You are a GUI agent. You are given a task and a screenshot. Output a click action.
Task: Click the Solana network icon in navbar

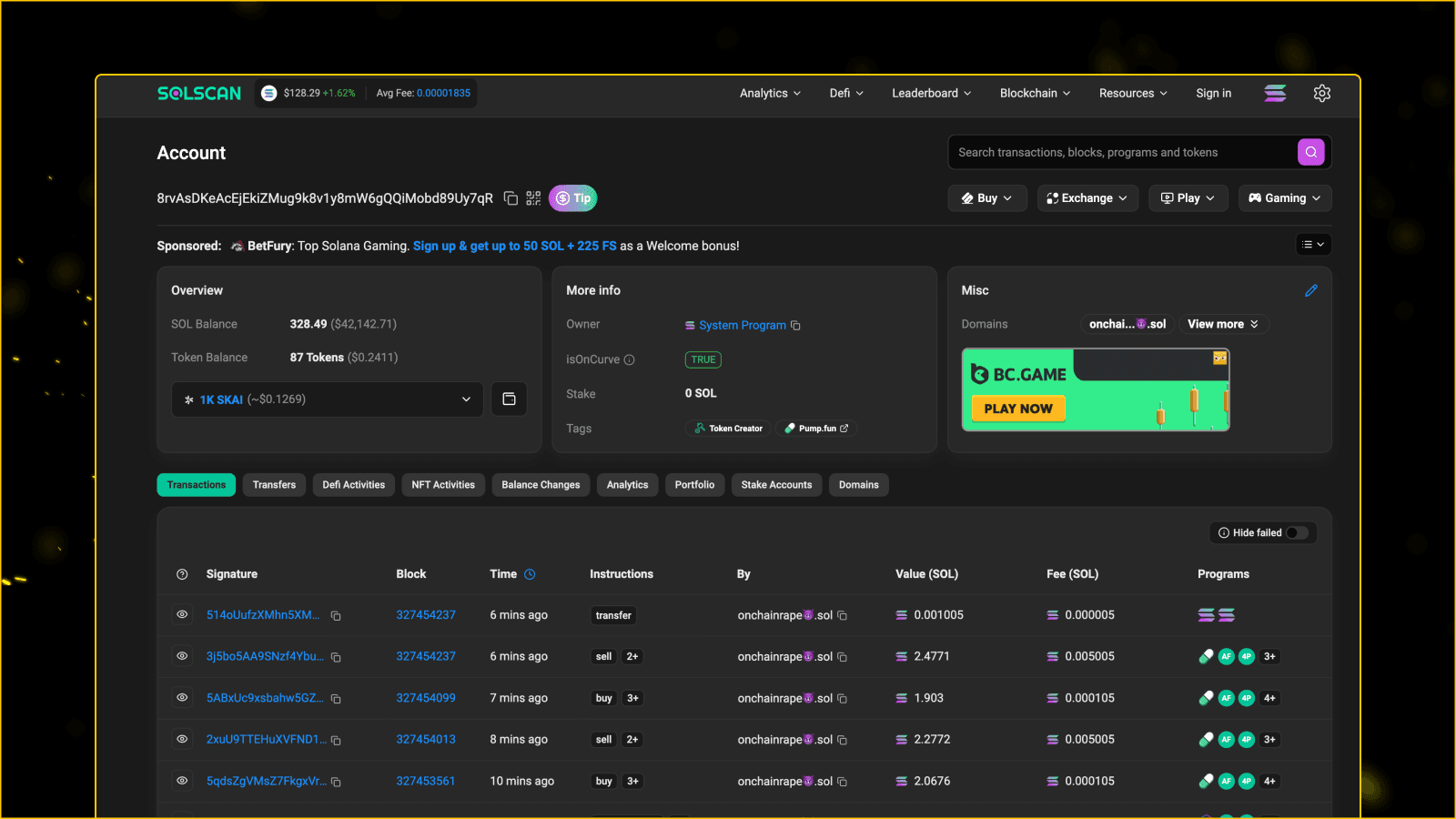(x=1275, y=93)
